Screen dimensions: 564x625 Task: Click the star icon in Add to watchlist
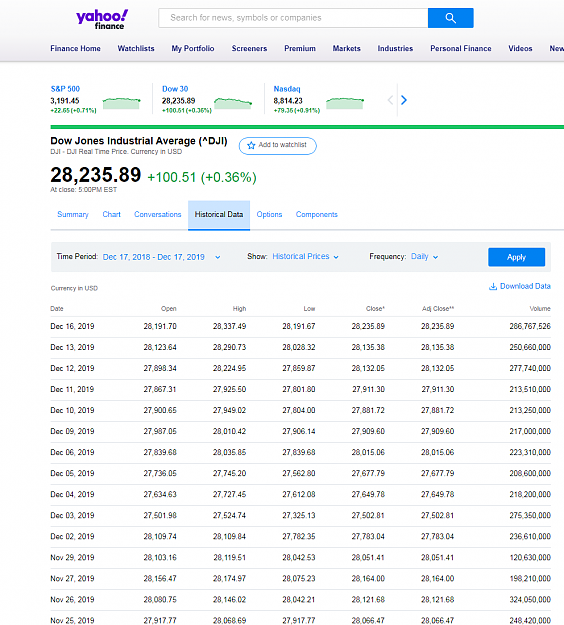(x=251, y=145)
